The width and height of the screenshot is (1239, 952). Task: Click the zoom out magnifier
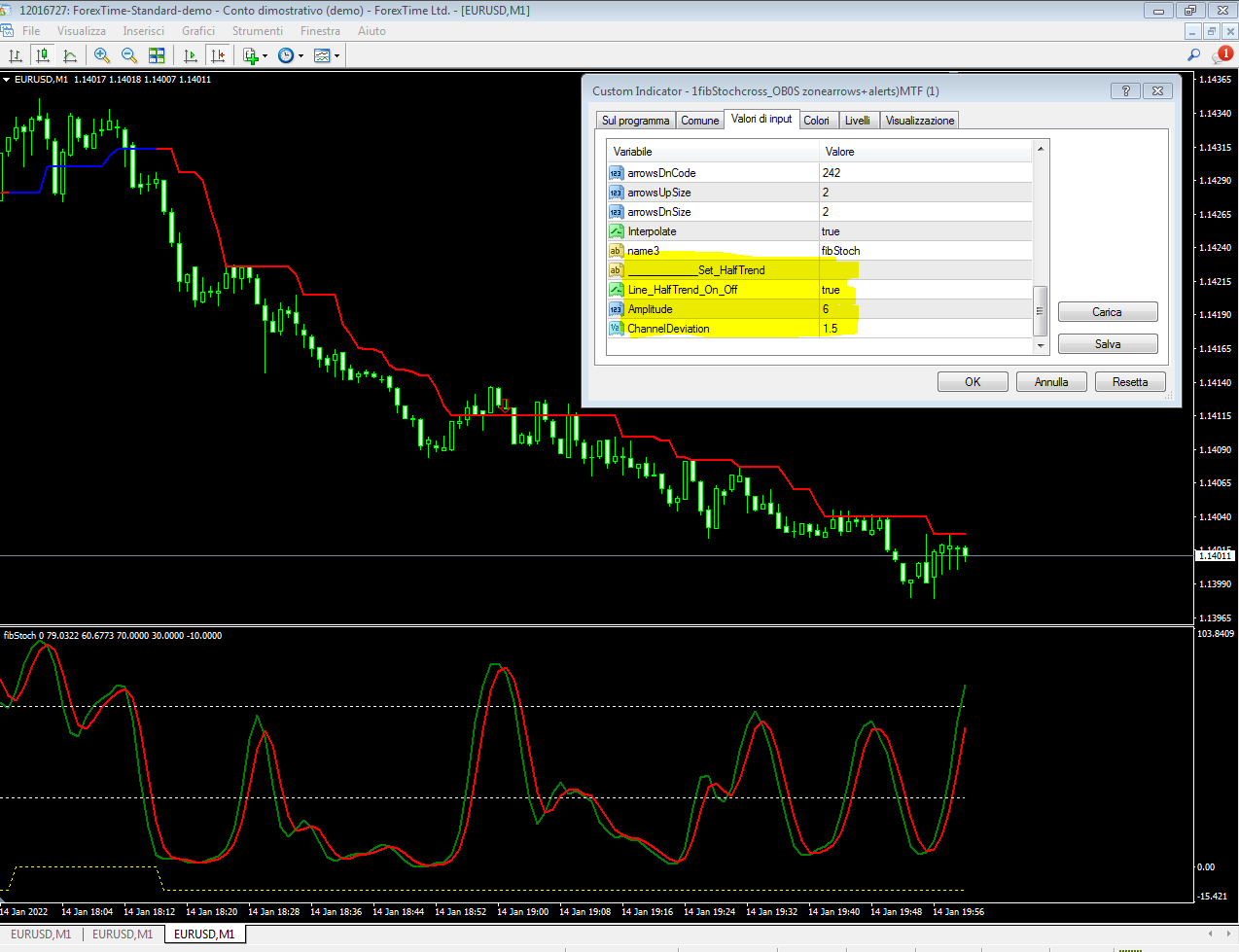[x=129, y=55]
